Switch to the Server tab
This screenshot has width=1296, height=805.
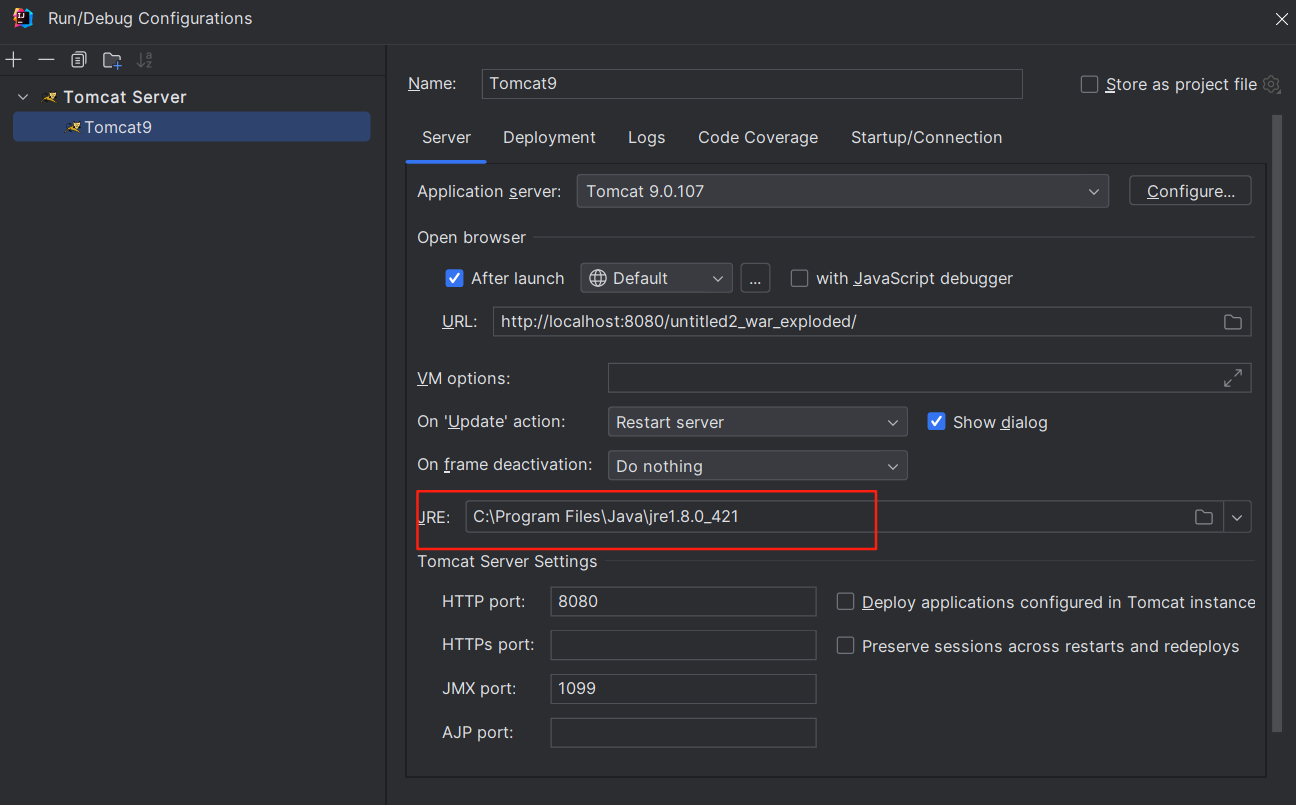point(446,138)
